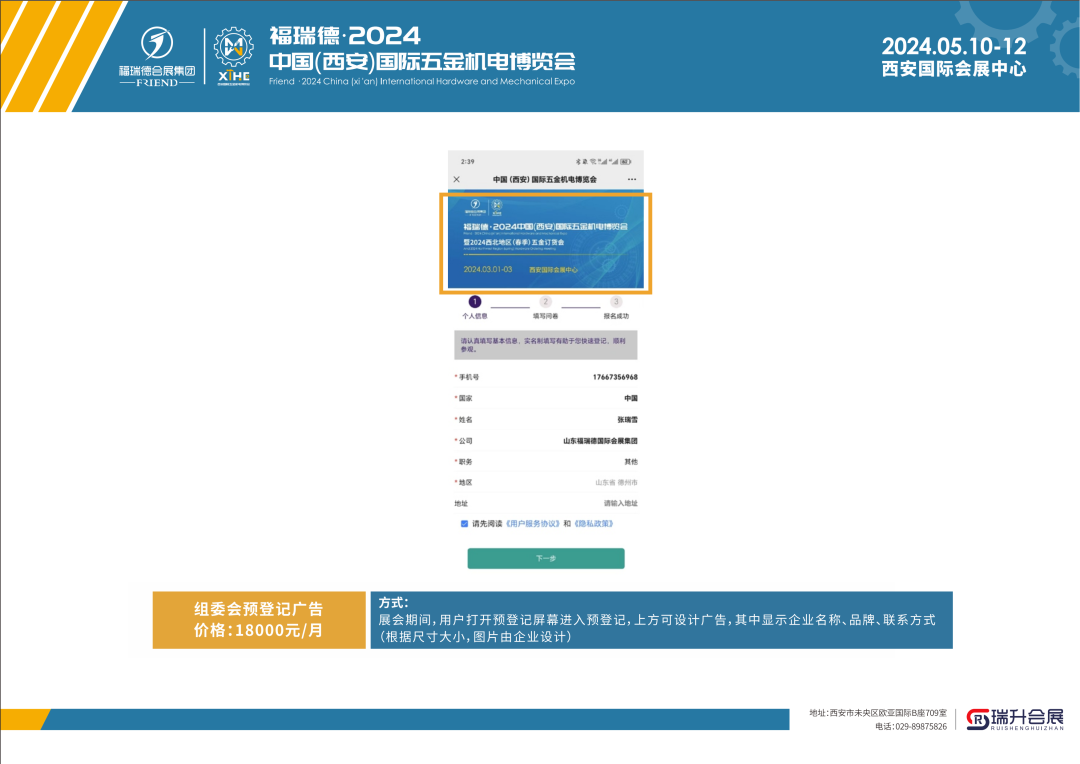Click the phone page title 中国(西安)国际五金机电博览会
Screen dimensions: 1080x764
[545, 179]
